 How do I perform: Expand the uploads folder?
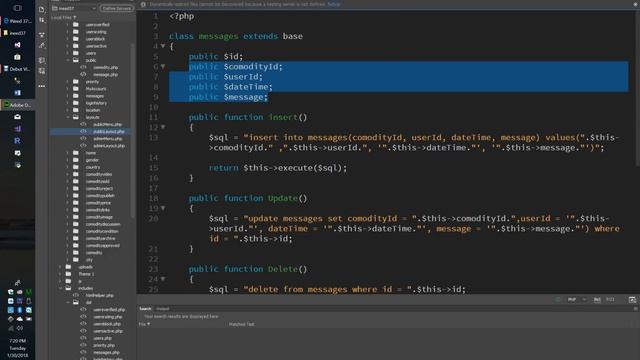point(60,267)
